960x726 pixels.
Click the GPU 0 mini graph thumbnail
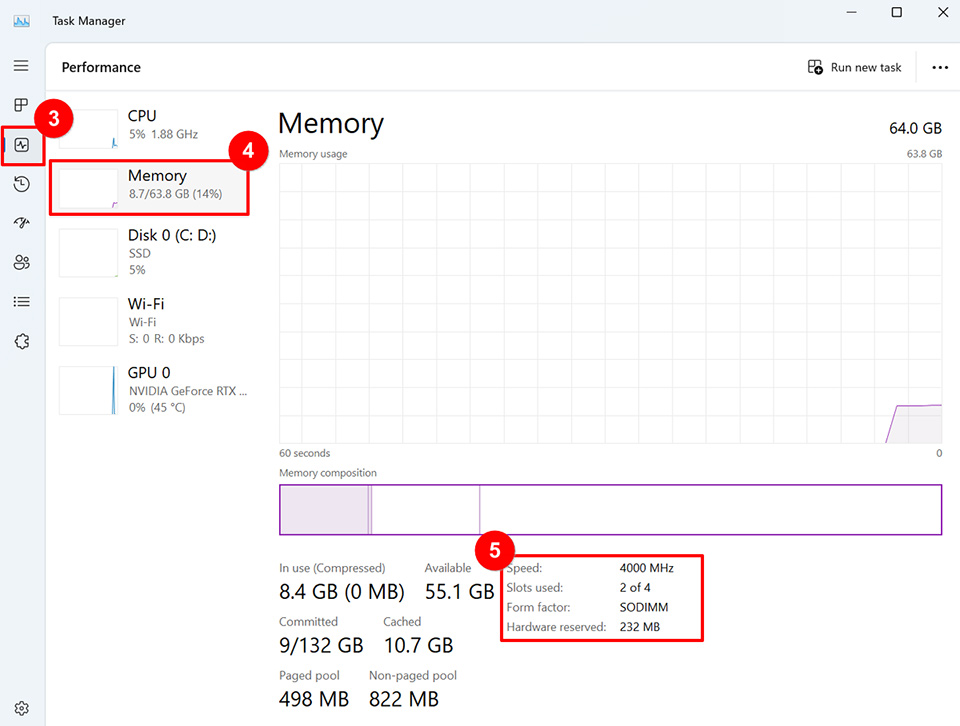pyautogui.click(x=88, y=390)
